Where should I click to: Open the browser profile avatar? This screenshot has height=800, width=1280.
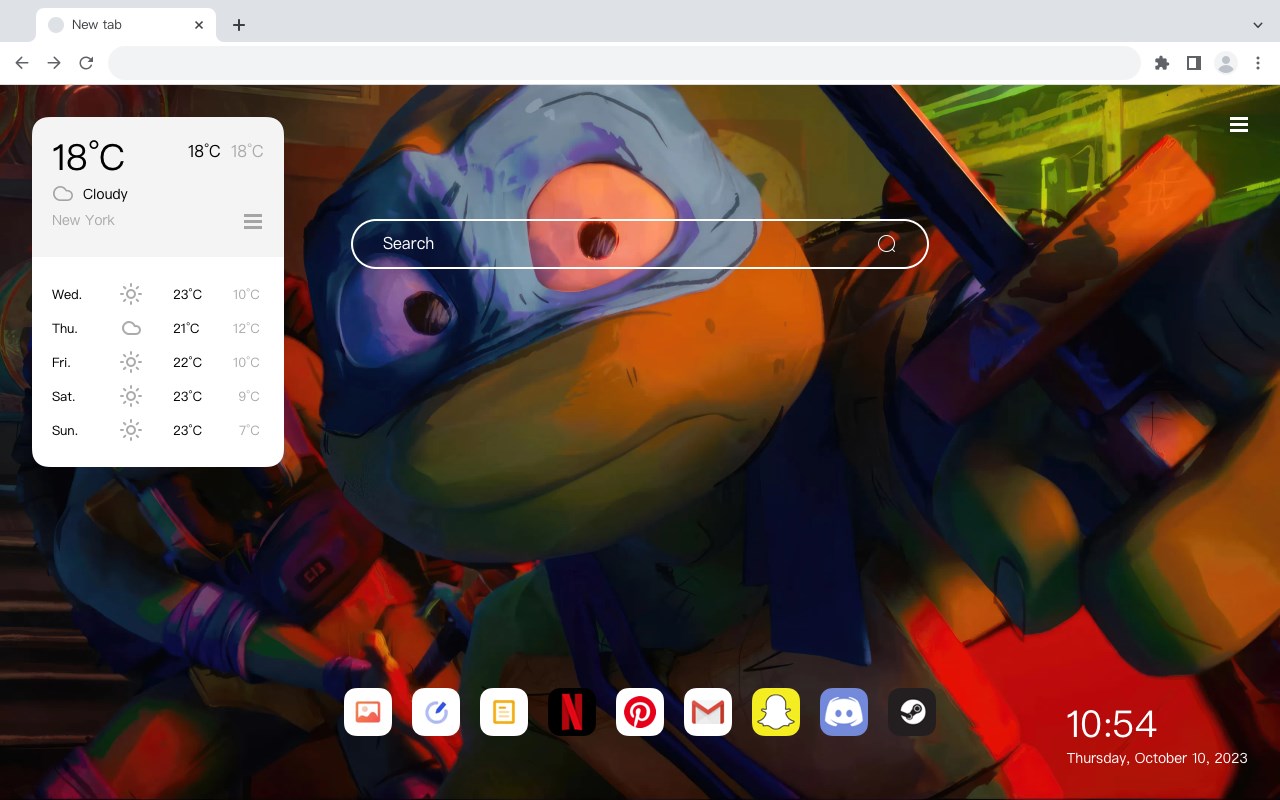point(1226,63)
